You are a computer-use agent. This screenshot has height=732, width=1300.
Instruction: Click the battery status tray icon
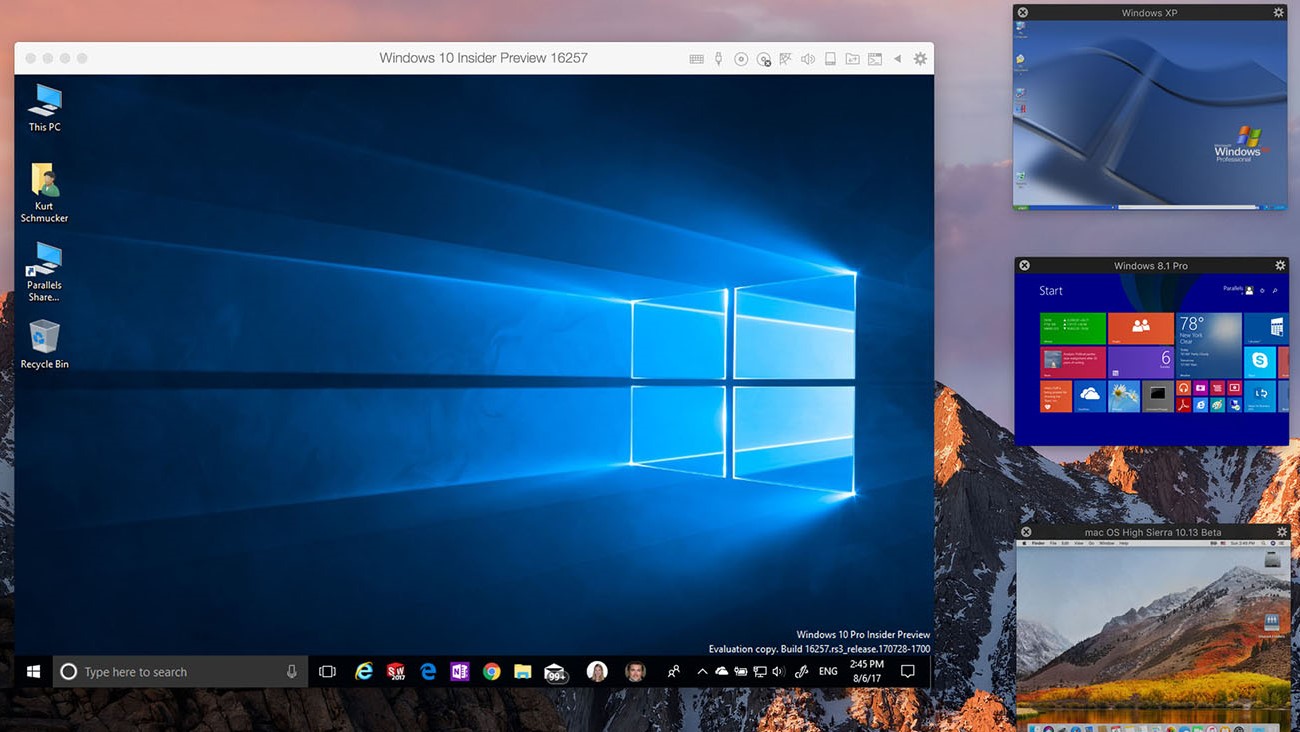click(741, 672)
